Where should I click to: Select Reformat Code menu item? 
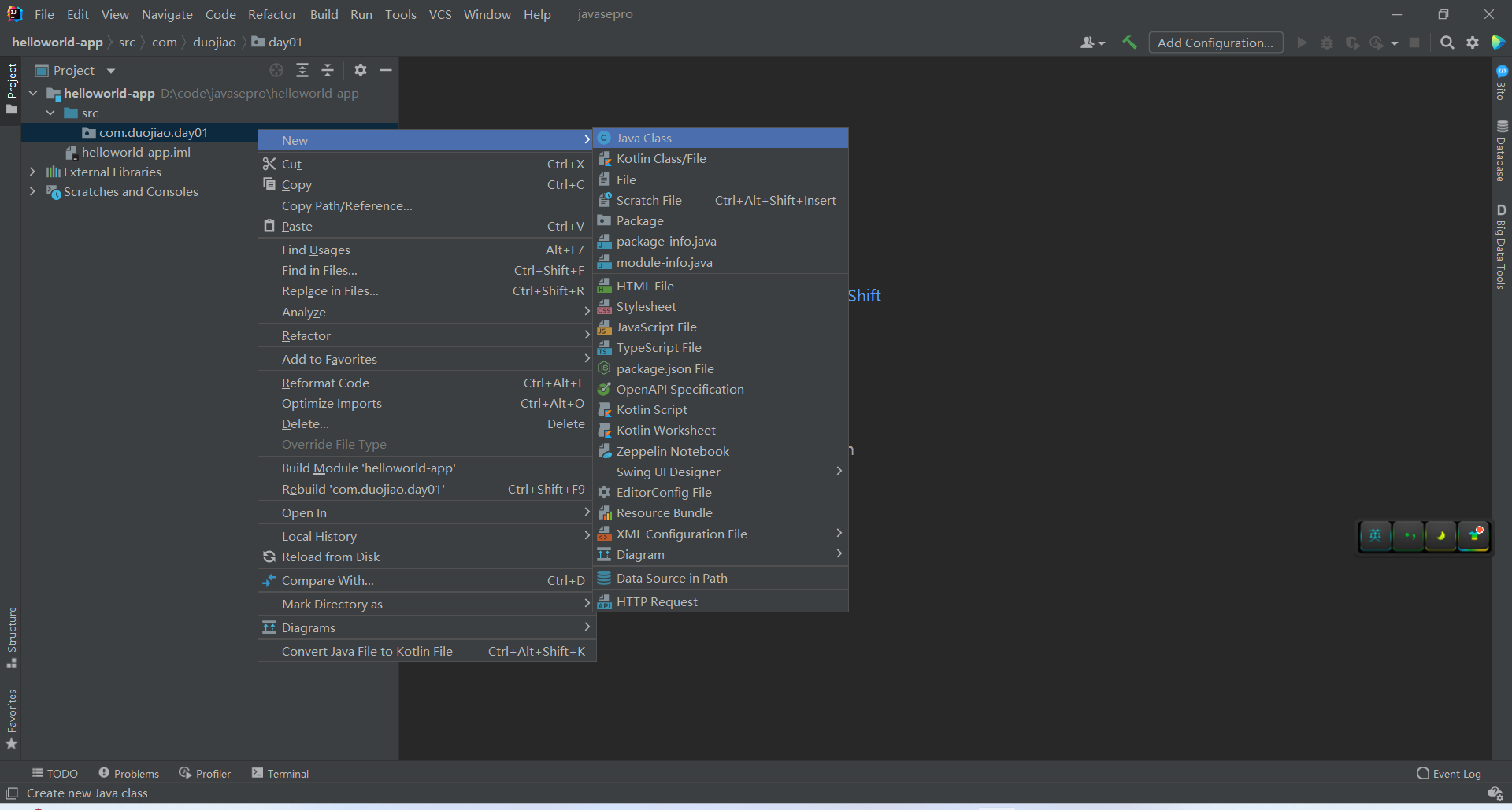point(427,383)
